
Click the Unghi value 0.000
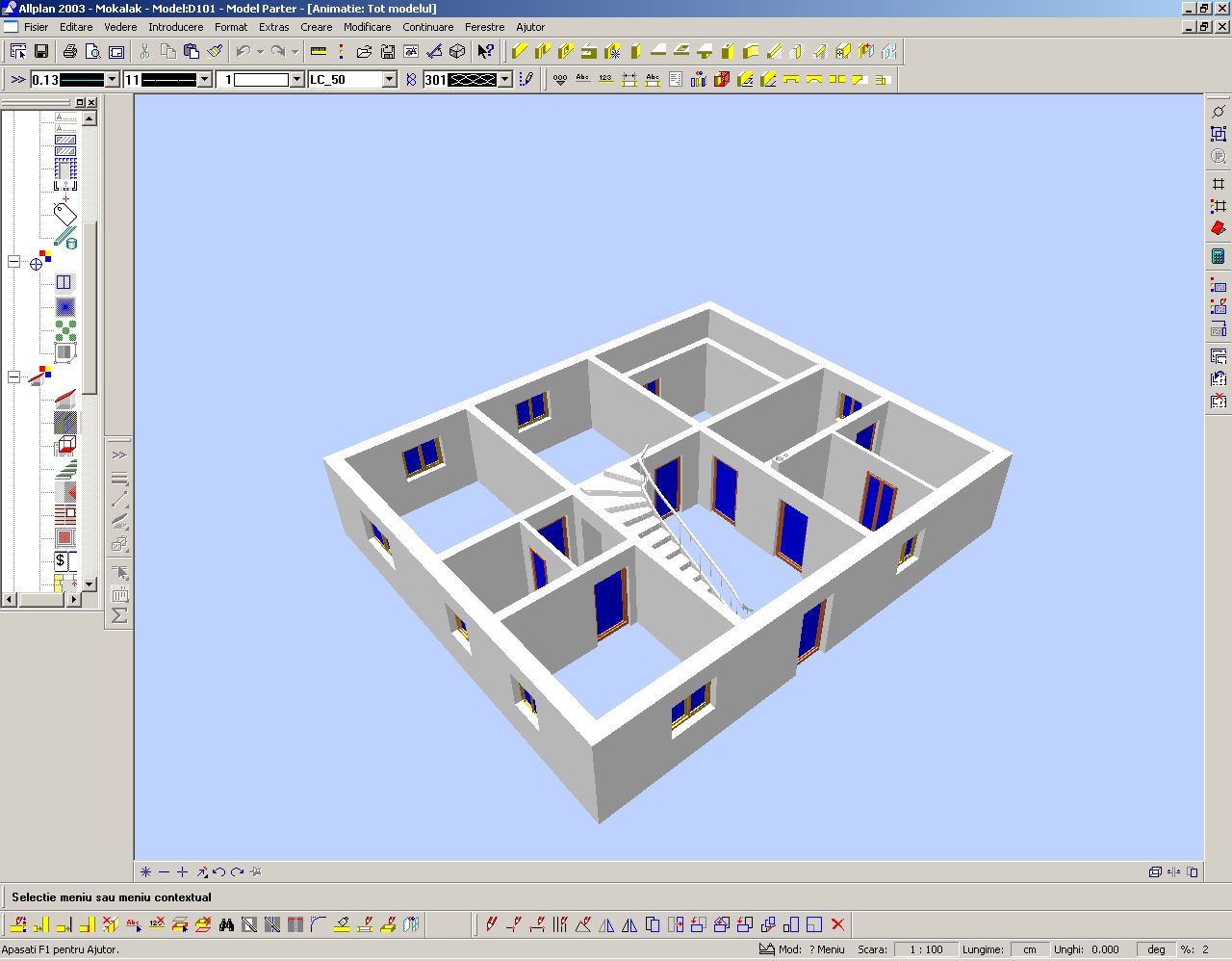(x=1105, y=949)
